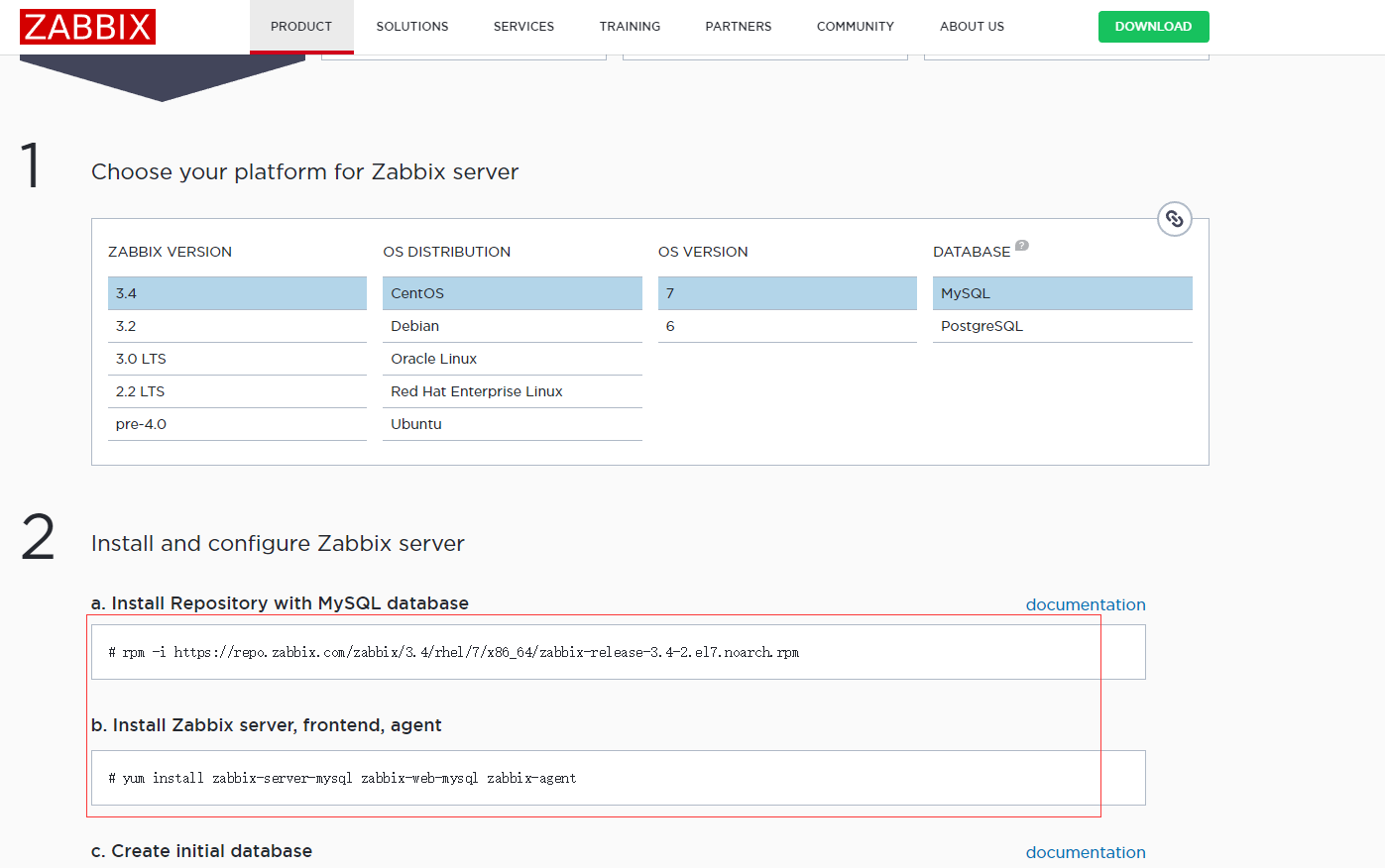
Task: Open the PRODUCT menu
Action: point(301,27)
